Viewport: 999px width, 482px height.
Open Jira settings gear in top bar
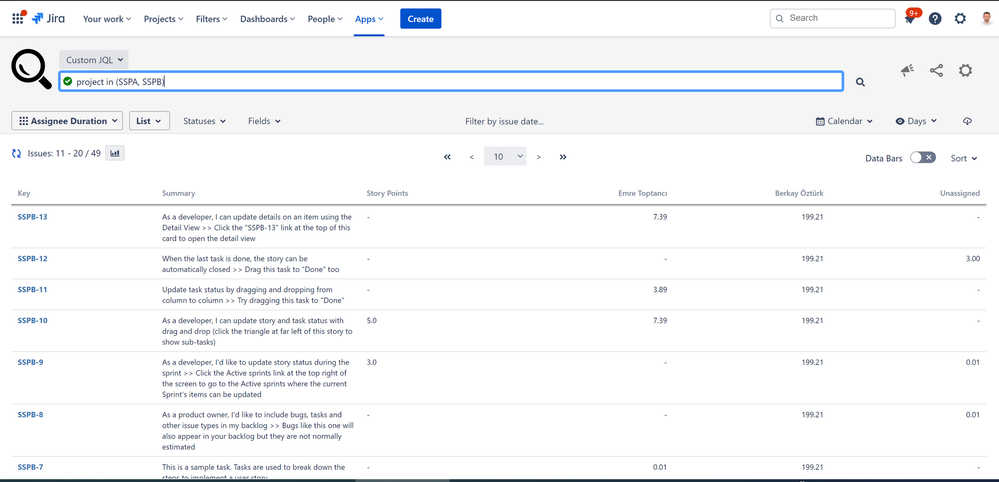pos(960,18)
